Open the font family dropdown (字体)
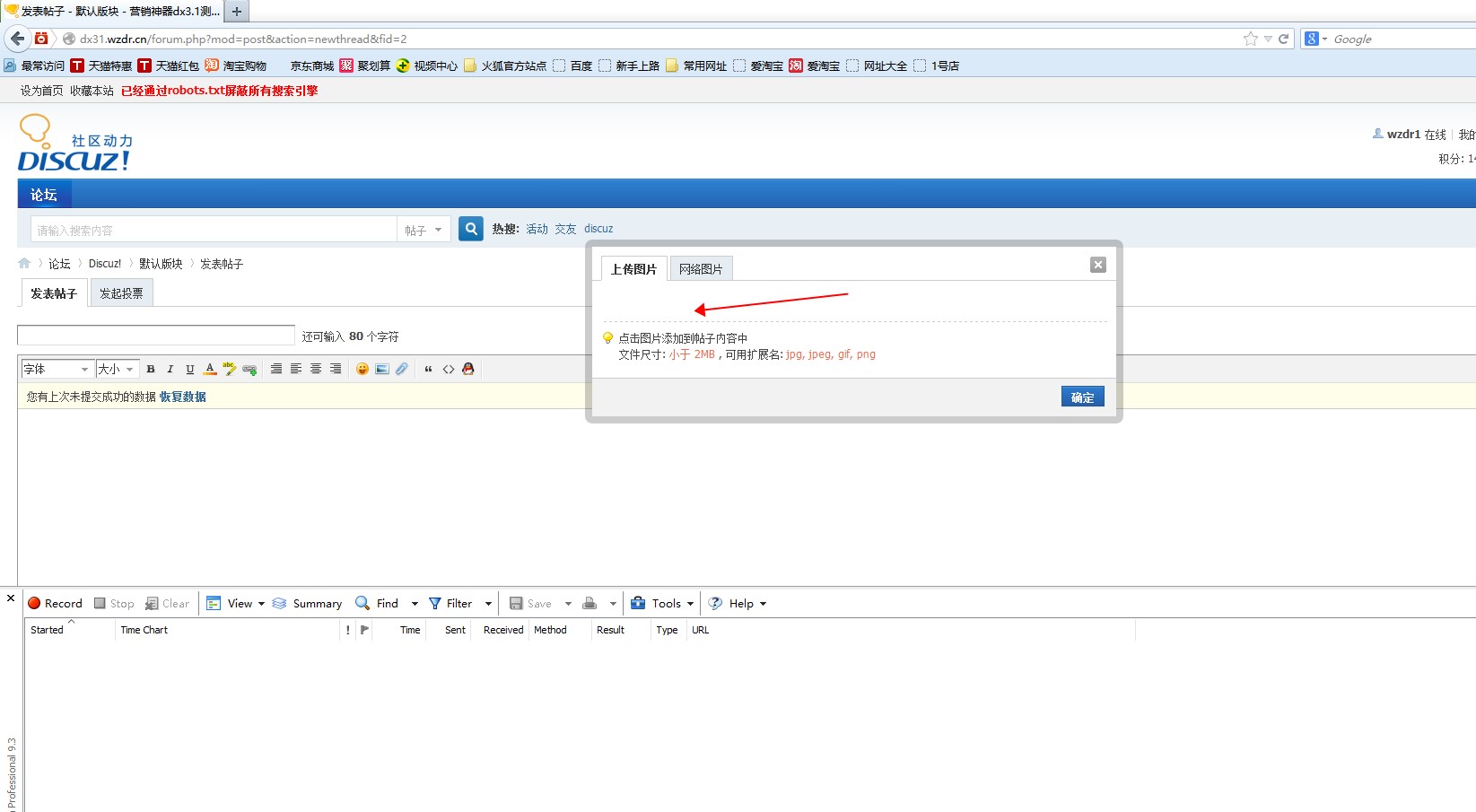This screenshot has width=1476, height=812. point(57,369)
